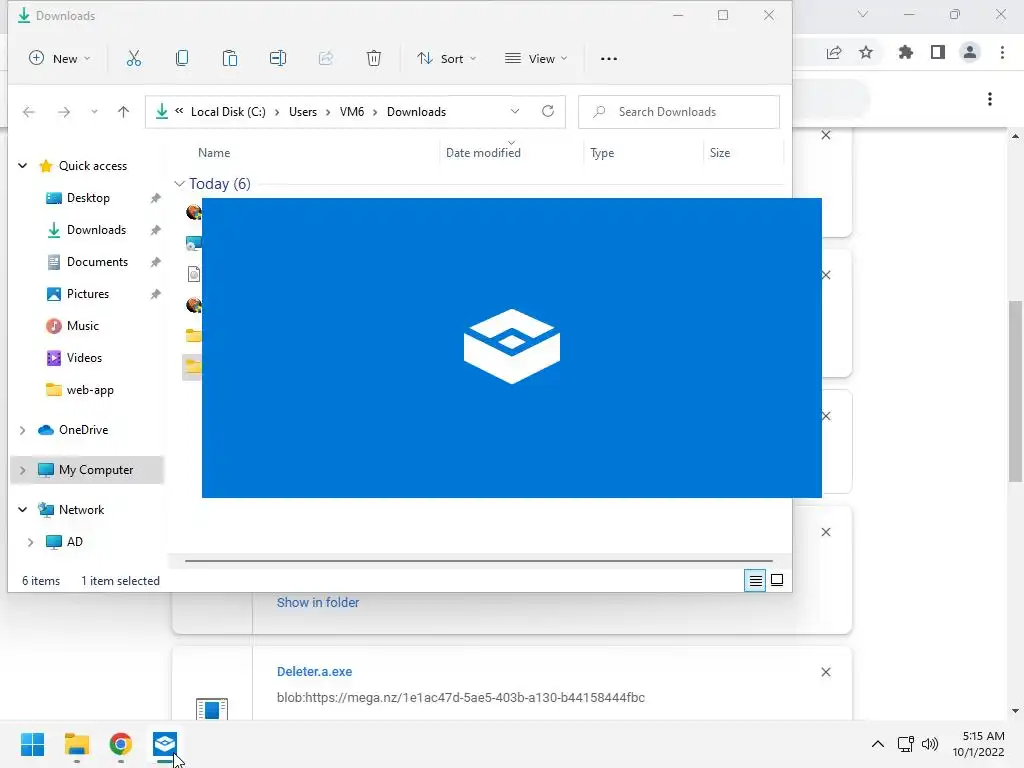Collapse the Network tree node
This screenshot has width=1024, height=768.
pos(23,509)
